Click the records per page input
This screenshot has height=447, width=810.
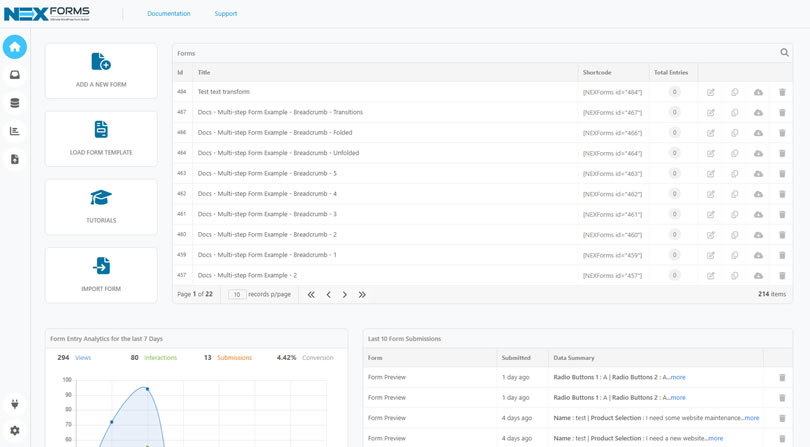coord(237,295)
